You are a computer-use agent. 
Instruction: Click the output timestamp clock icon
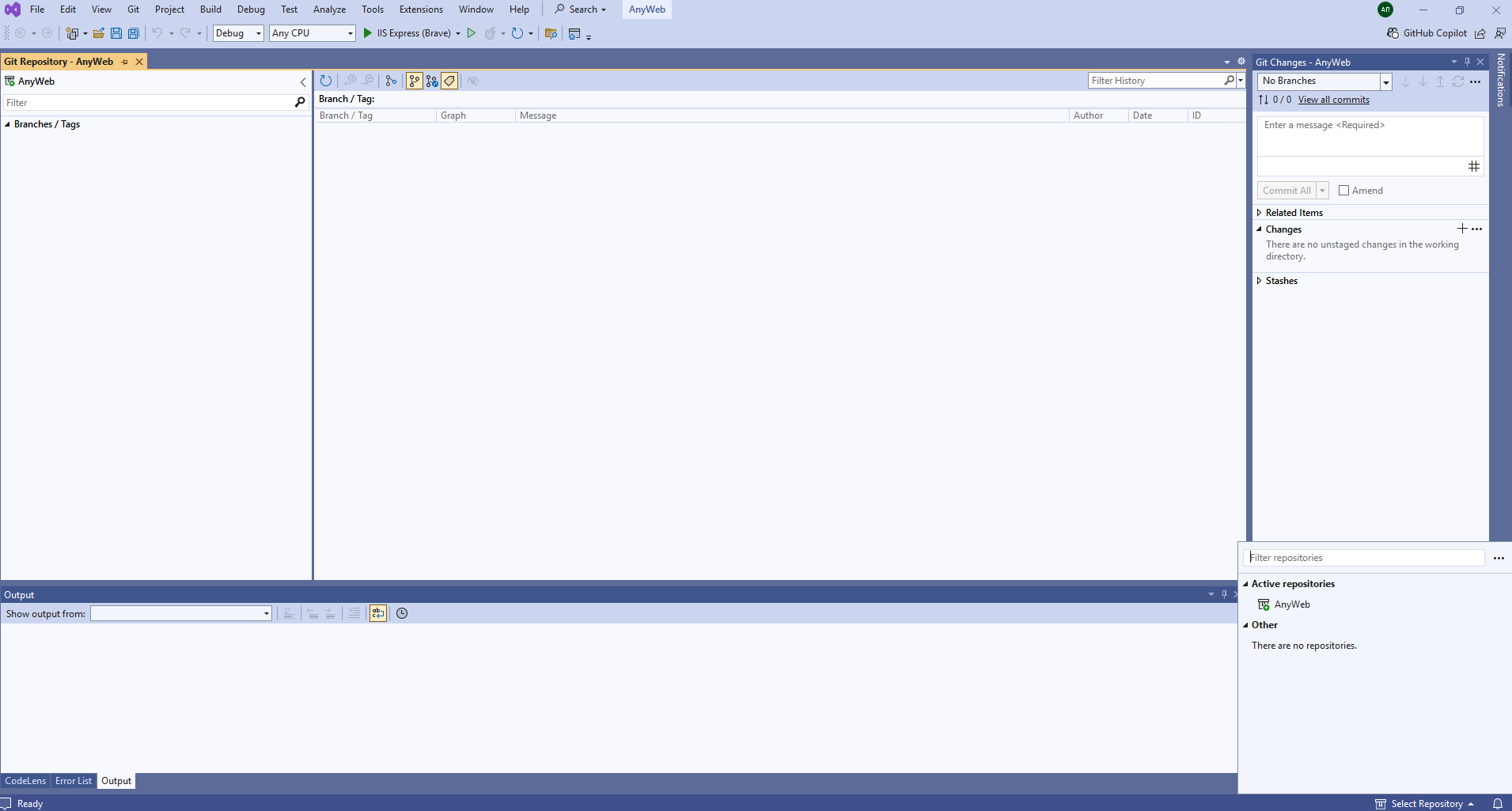pyautogui.click(x=402, y=613)
